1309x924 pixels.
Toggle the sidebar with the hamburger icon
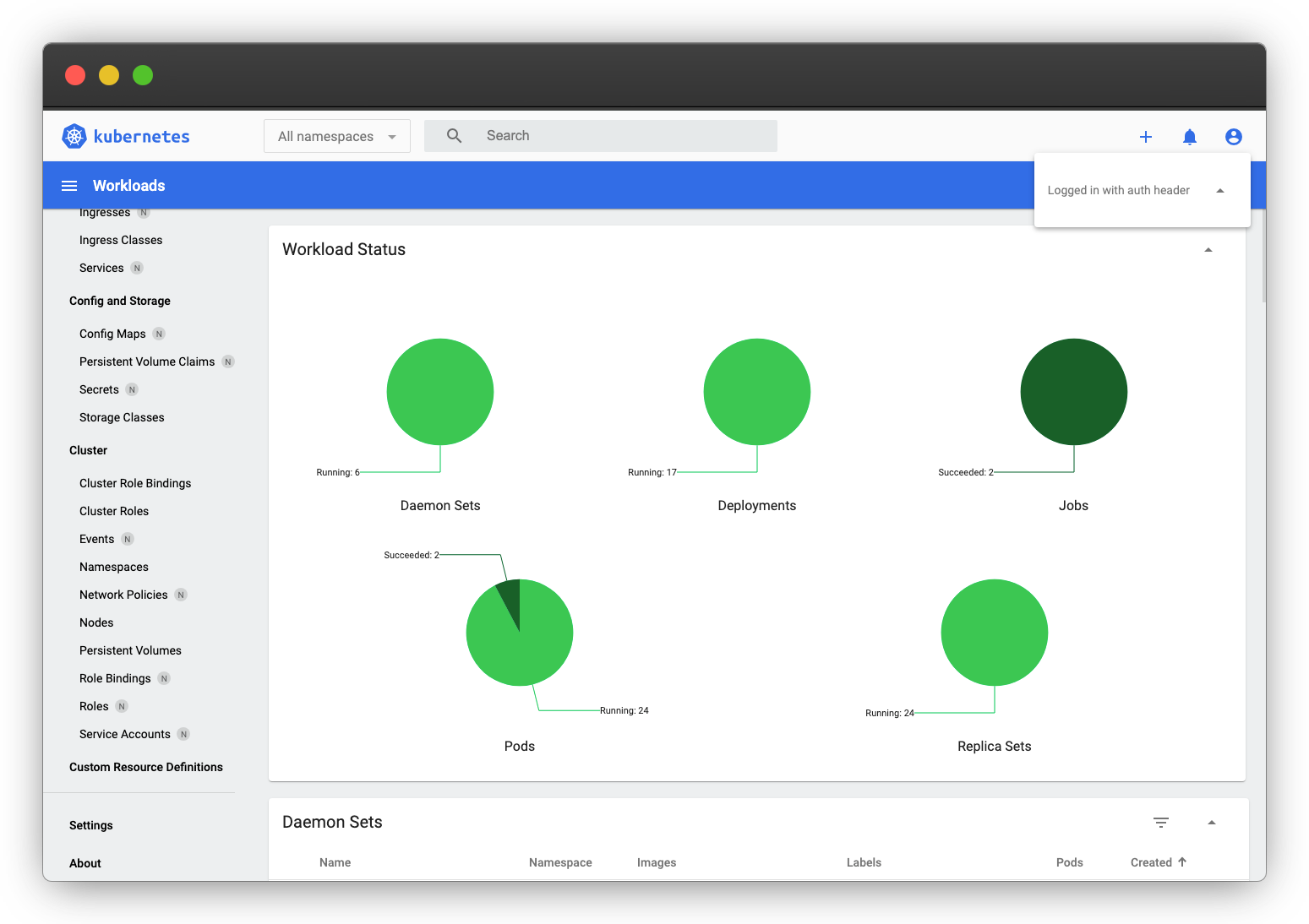[x=68, y=185]
